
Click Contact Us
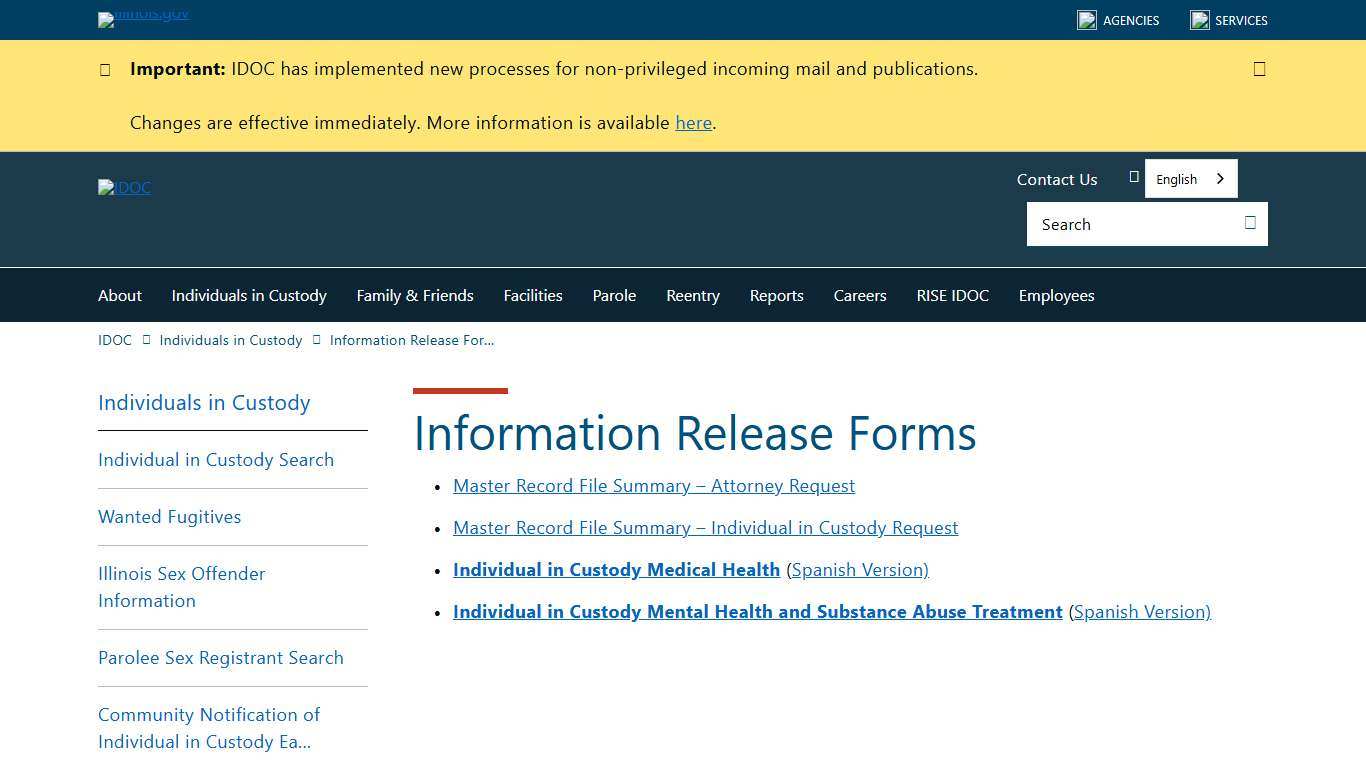(x=1056, y=179)
